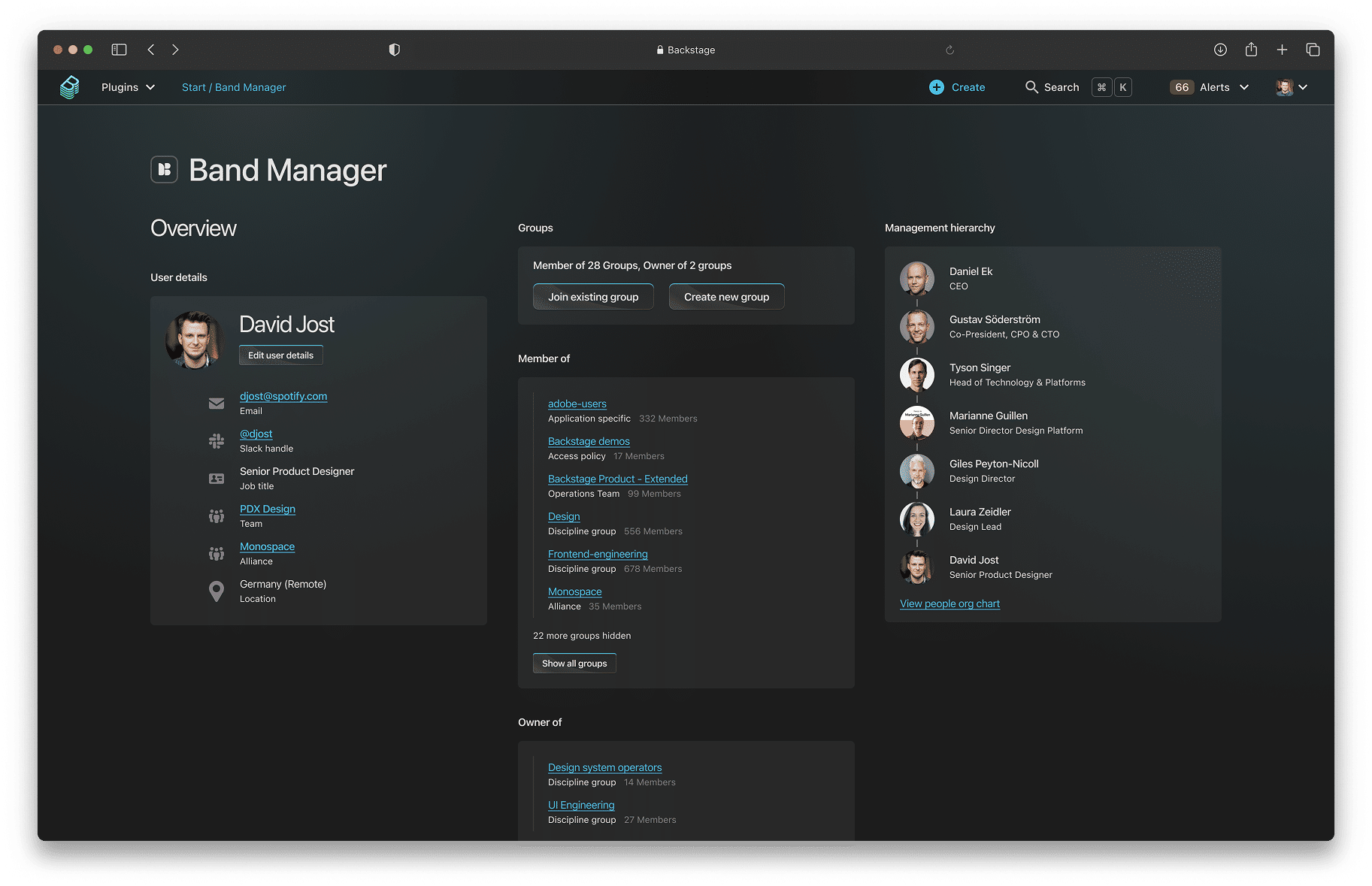
Task: Click the browser share icon
Action: click(x=1251, y=50)
